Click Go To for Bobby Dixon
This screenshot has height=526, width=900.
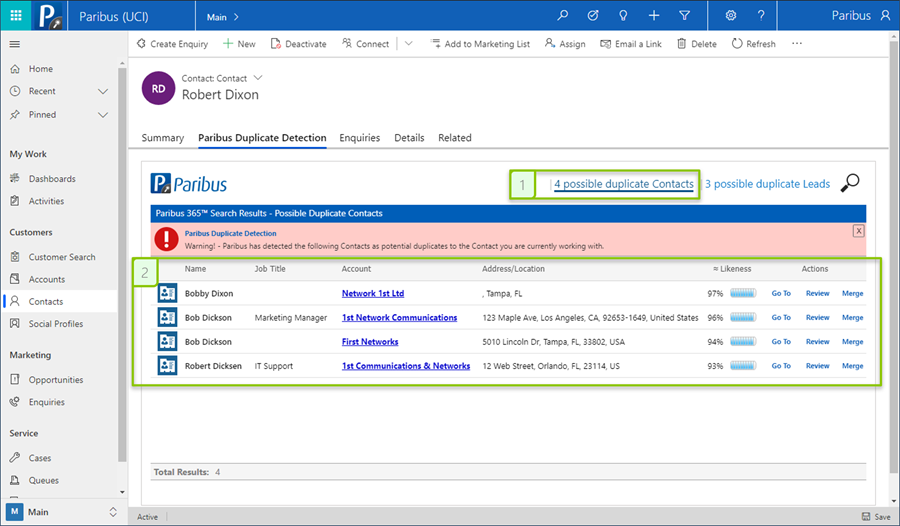pyautogui.click(x=781, y=293)
